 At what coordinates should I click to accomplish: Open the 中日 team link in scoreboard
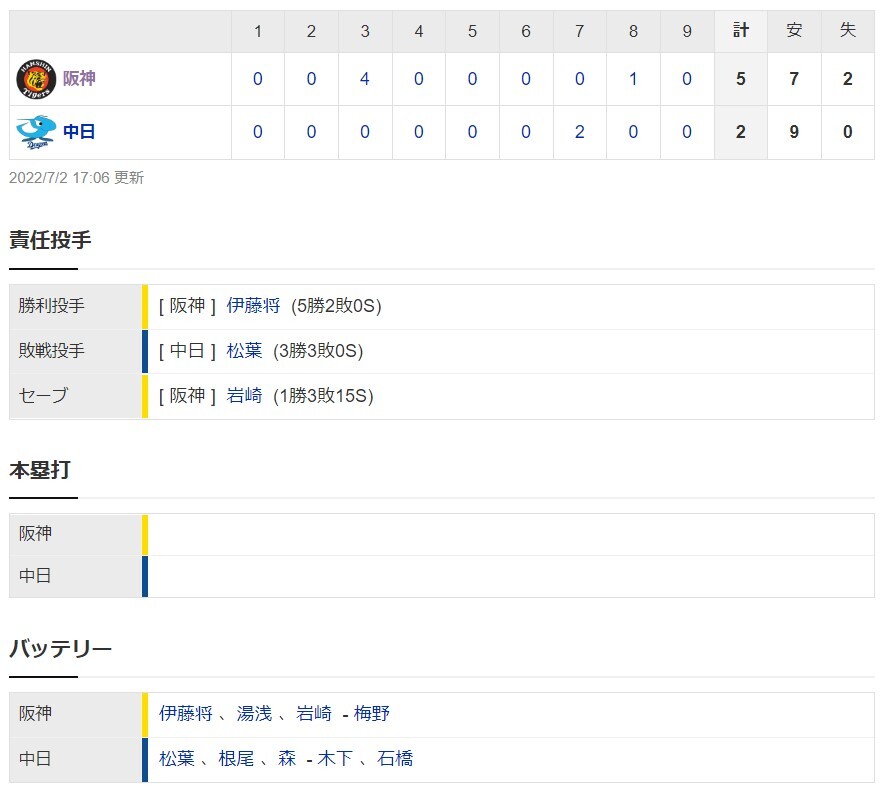(x=79, y=132)
